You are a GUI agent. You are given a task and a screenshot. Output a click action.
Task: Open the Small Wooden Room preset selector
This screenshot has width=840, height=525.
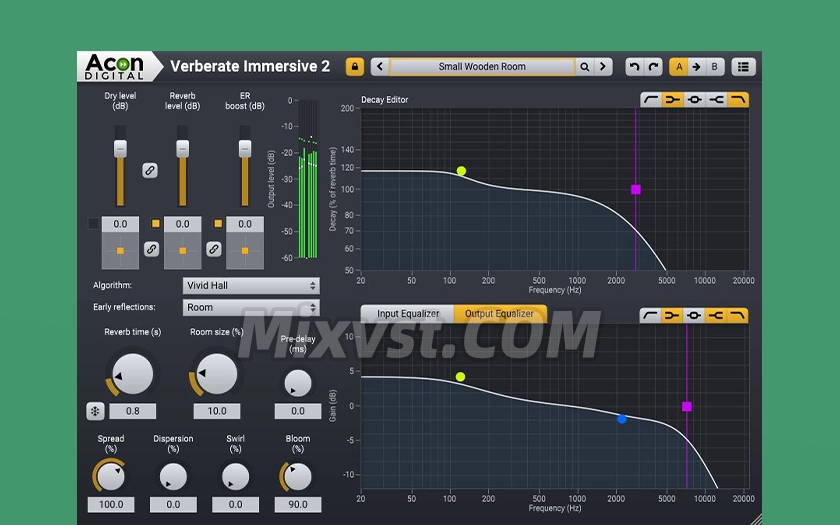[482, 67]
